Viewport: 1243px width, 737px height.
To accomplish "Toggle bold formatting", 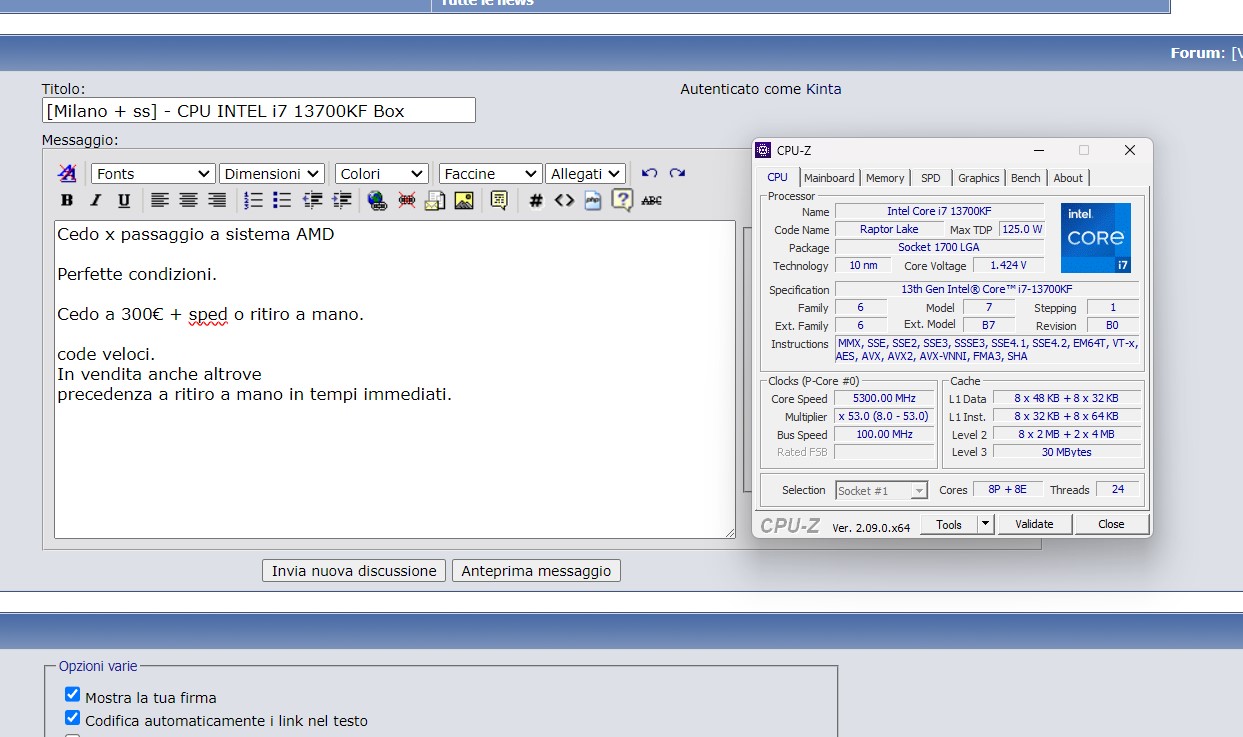I will click(67, 200).
